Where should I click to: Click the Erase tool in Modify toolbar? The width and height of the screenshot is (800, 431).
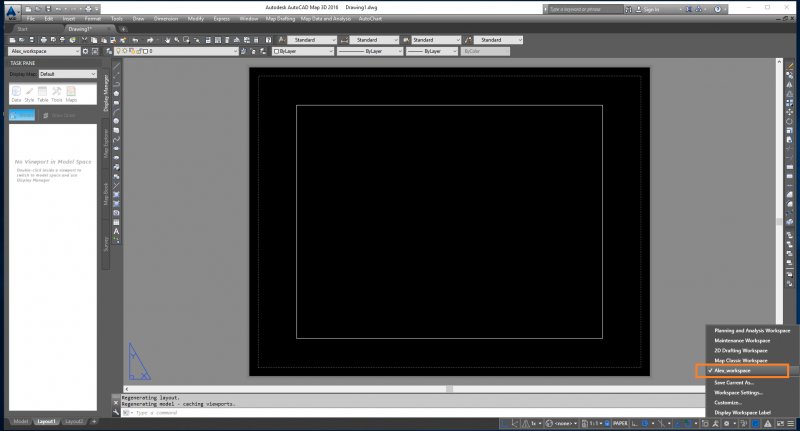coord(790,66)
